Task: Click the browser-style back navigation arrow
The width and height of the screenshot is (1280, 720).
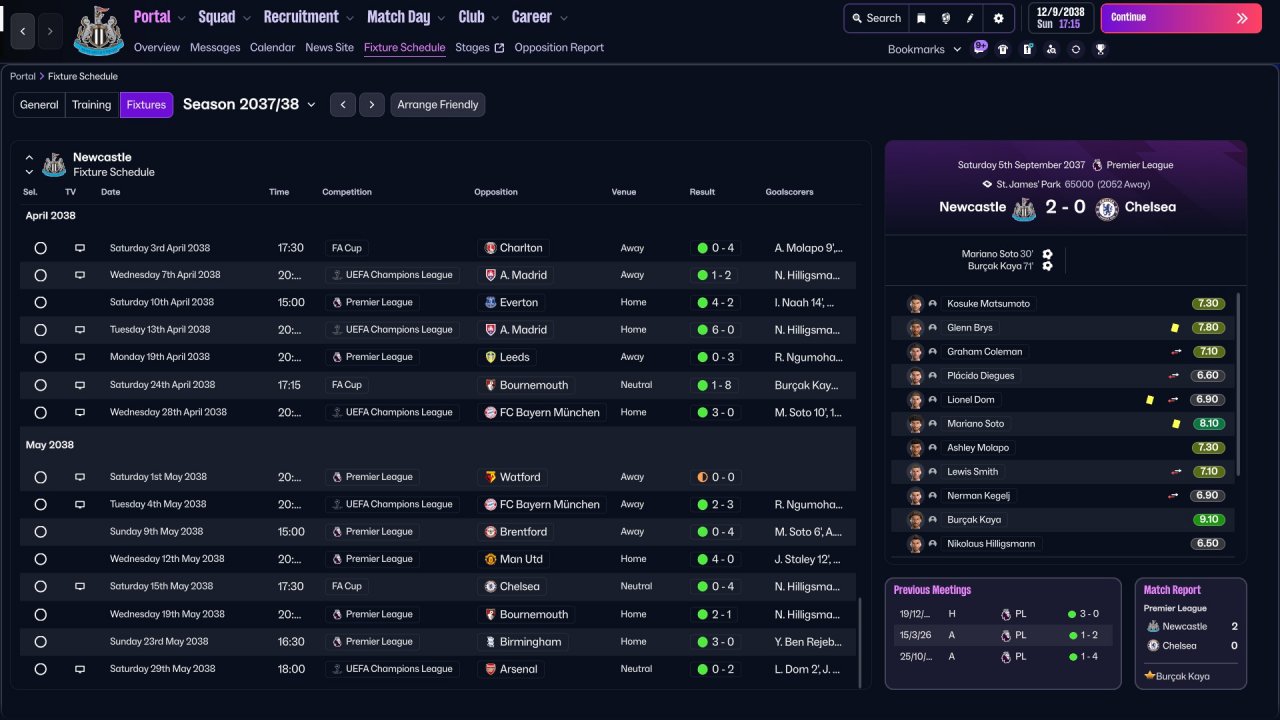Action: coord(24,31)
